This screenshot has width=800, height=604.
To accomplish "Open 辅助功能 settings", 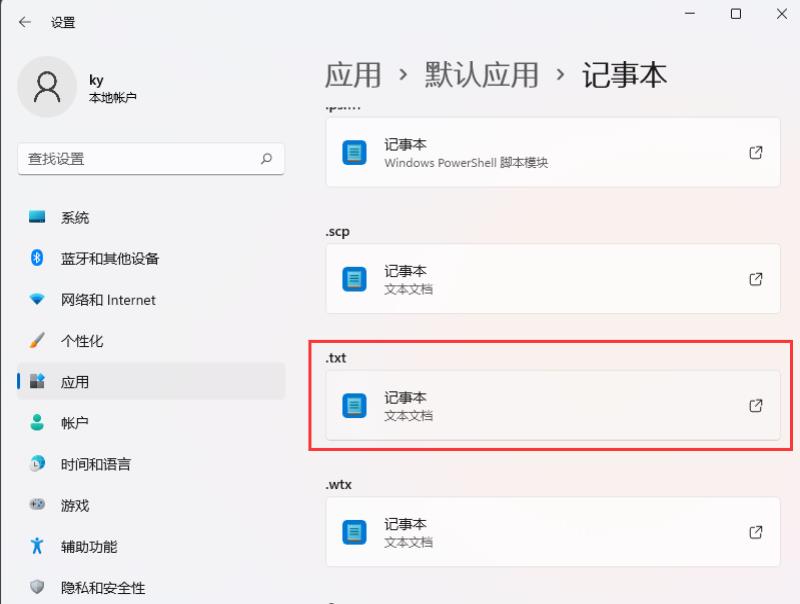I will (85, 546).
